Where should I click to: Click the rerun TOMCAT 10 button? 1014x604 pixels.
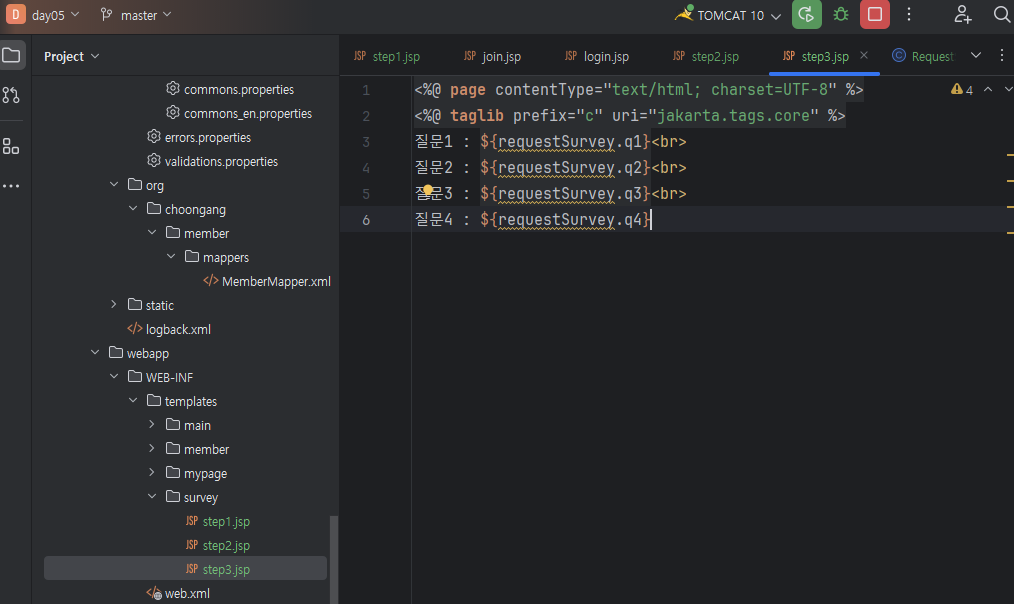[x=806, y=14]
